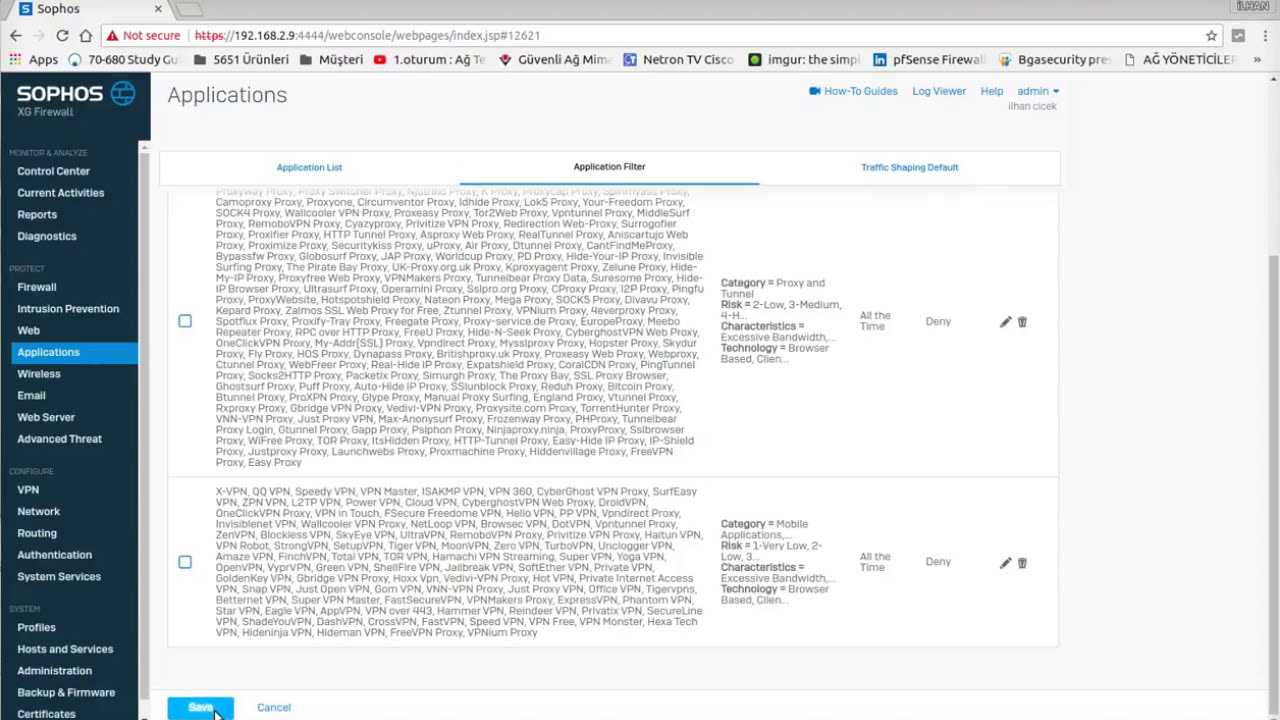Open How-To Guides video link
The image size is (1280, 720).
pyautogui.click(x=853, y=91)
